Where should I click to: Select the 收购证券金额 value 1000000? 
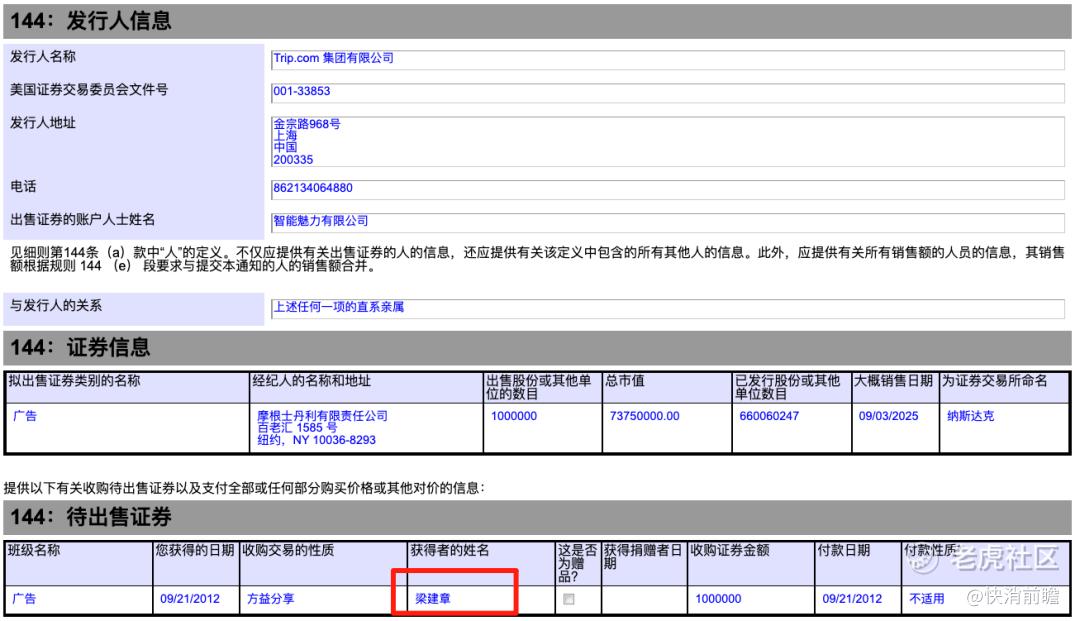click(x=718, y=599)
